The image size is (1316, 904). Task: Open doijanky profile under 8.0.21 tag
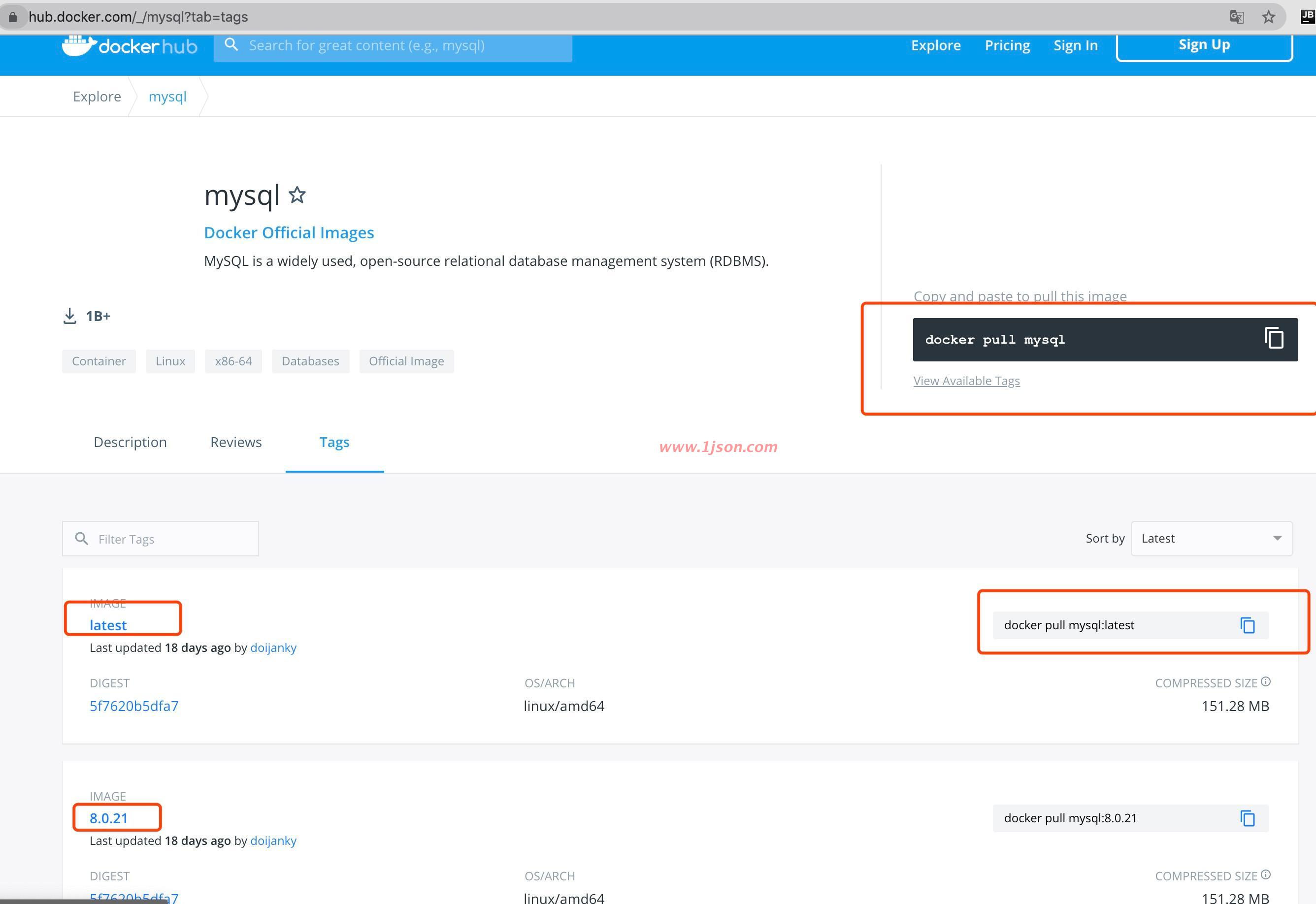[273, 840]
